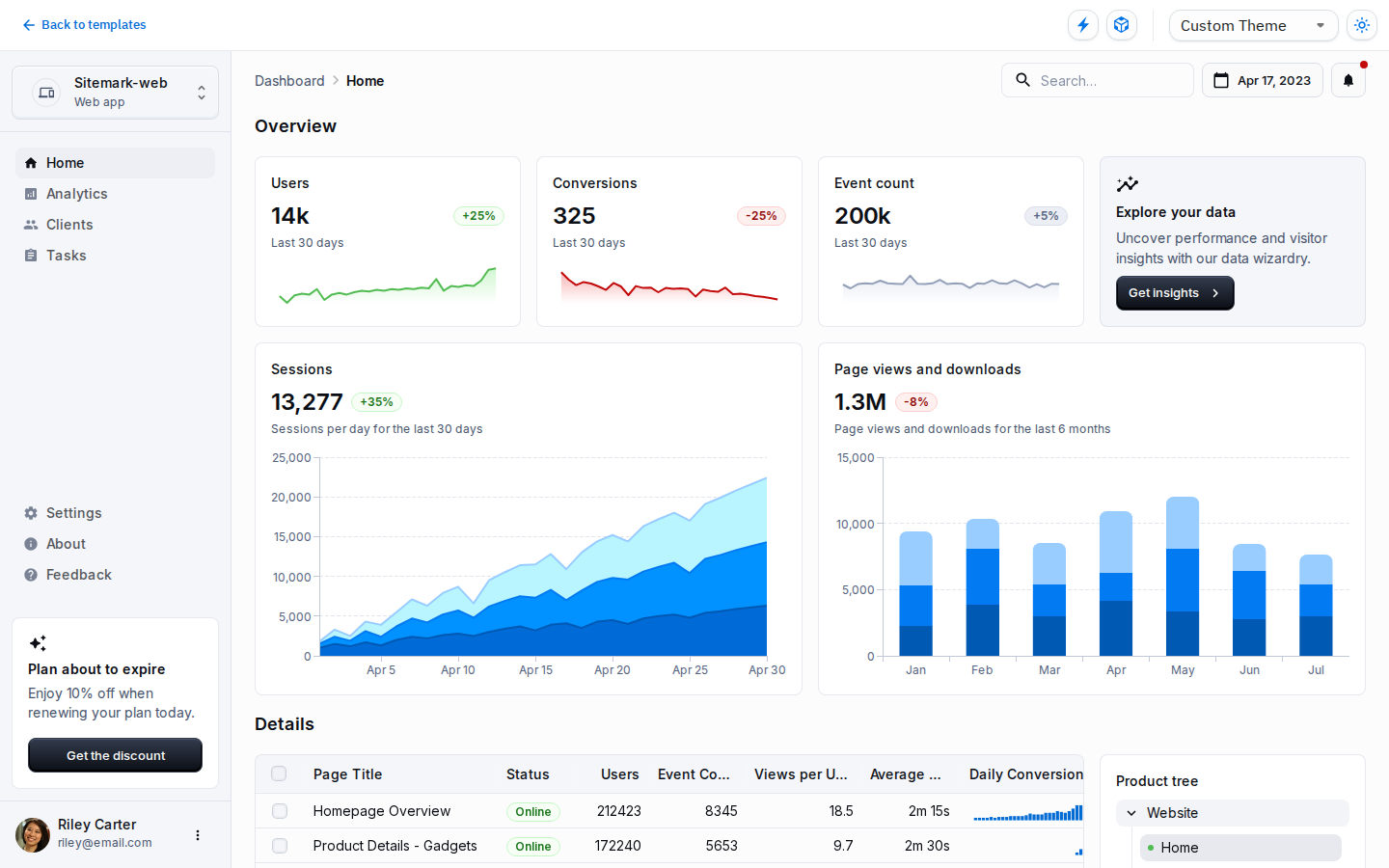Collapse the Website node in Product tree
The height and width of the screenshot is (868, 1389).
click(x=1233, y=813)
